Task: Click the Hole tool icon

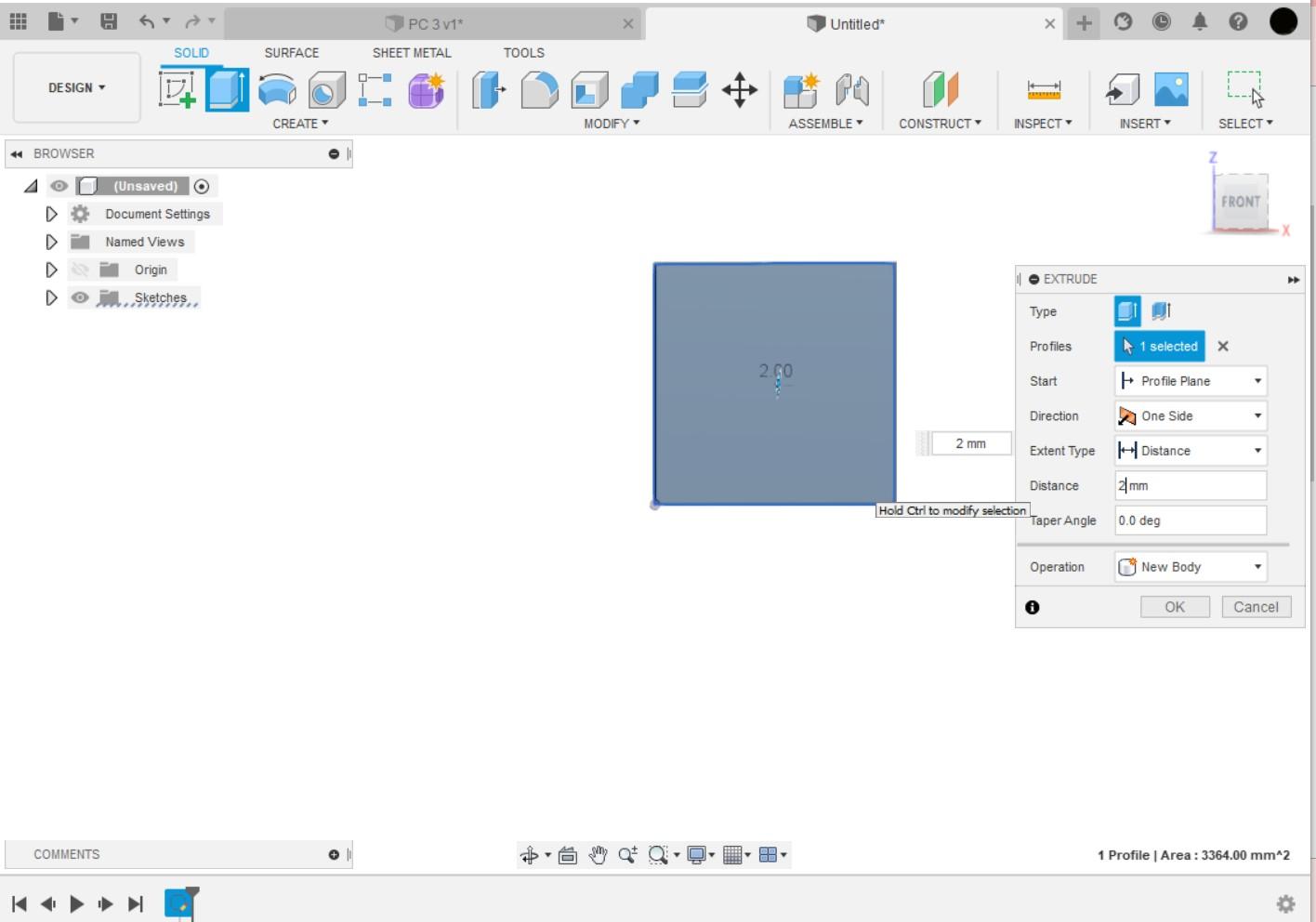Action: click(326, 90)
